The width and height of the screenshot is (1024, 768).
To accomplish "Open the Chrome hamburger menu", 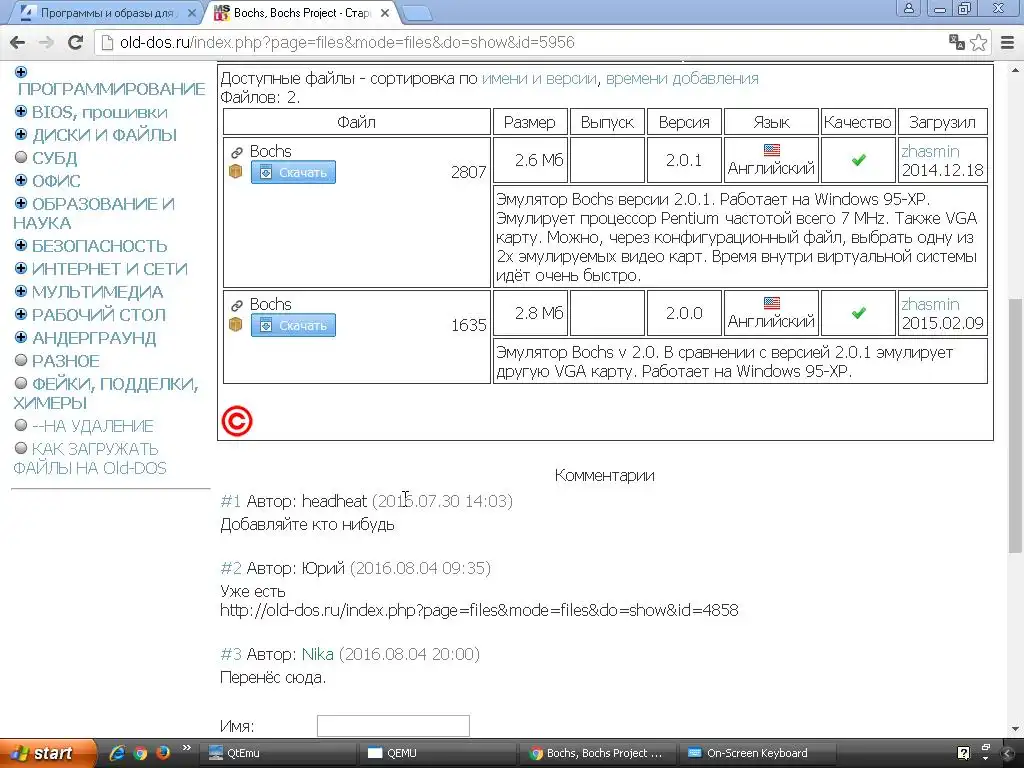I will (1008, 42).
